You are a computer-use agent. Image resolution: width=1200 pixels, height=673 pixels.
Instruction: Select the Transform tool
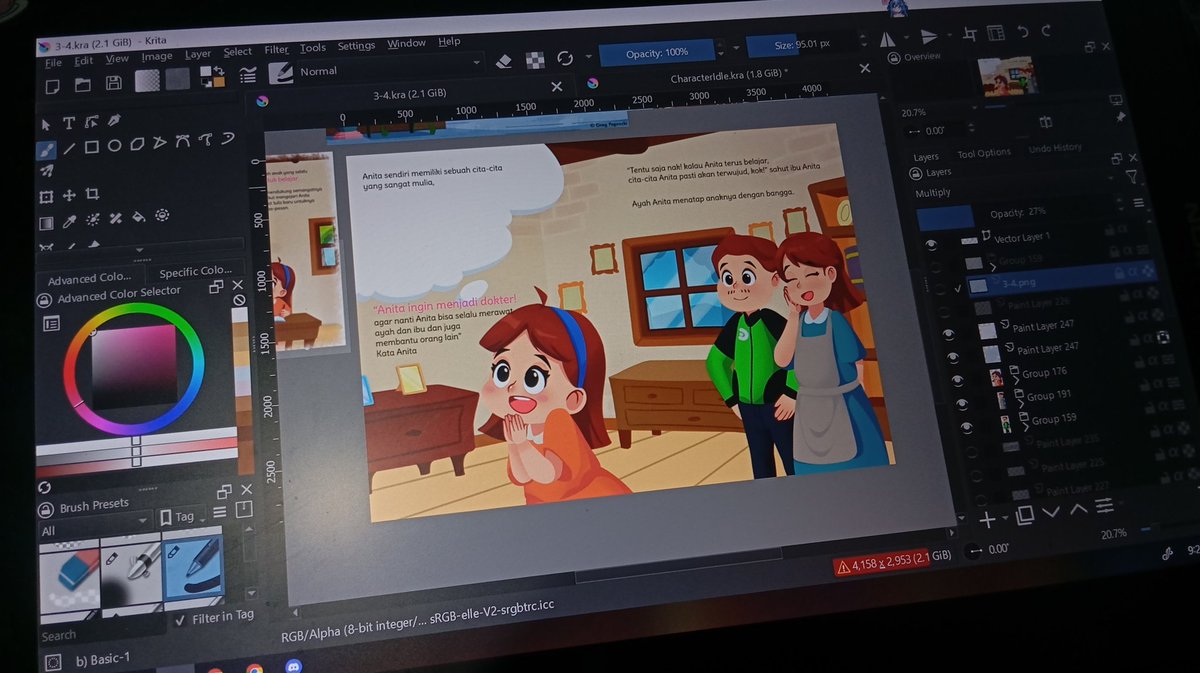[x=46, y=197]
